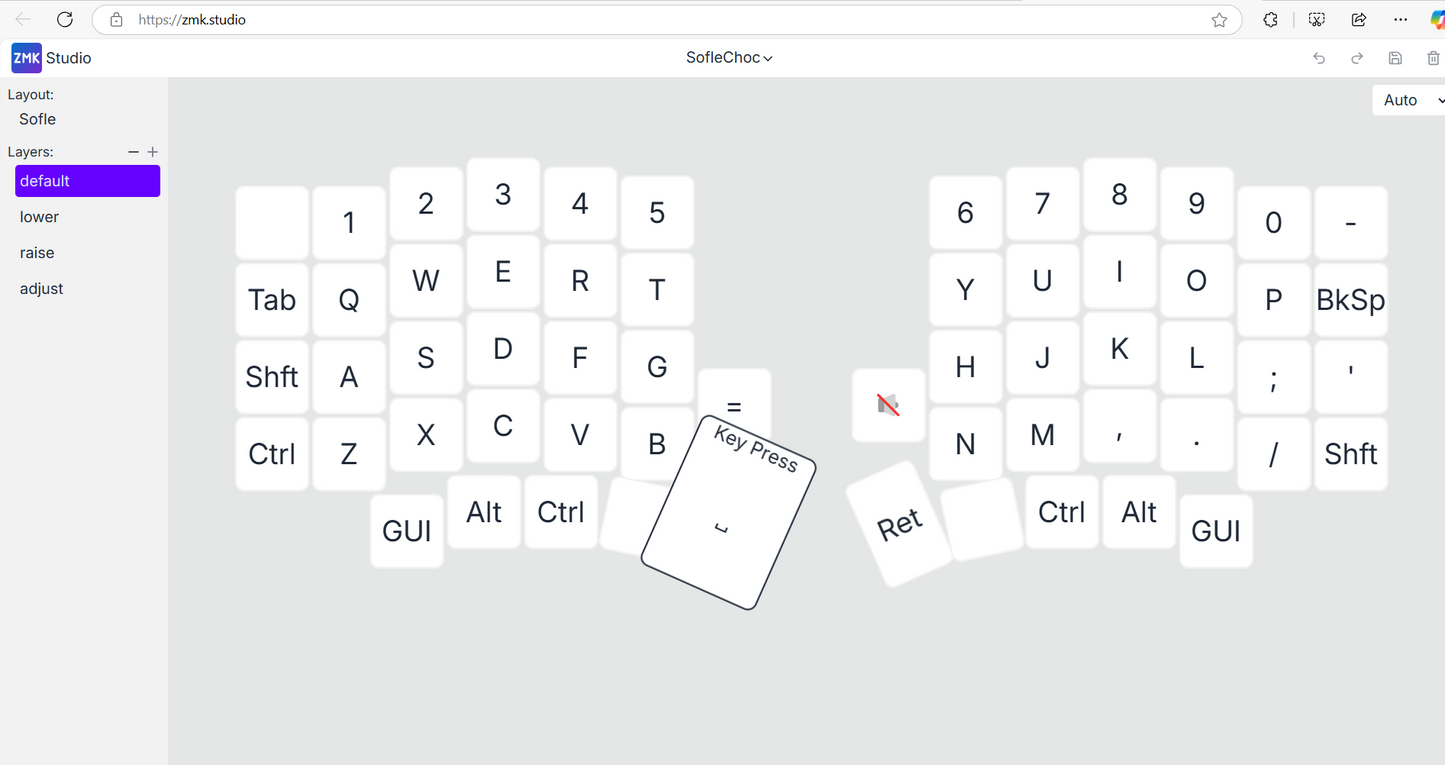Click the ZMK Studio logo

[27, 58]
